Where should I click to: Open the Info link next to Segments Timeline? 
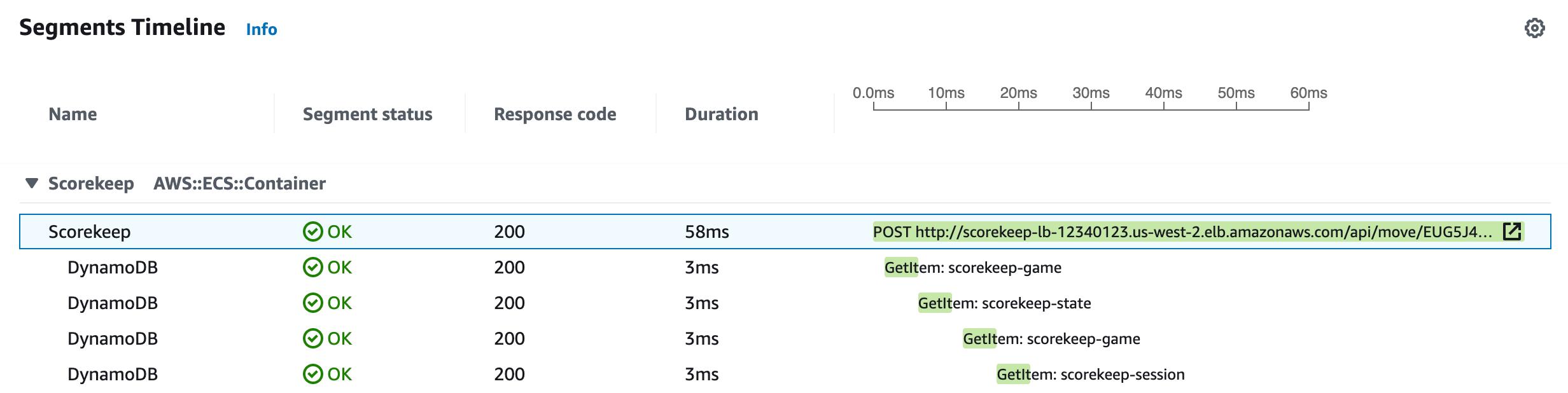pyautogui.click(x=261, y=29)
